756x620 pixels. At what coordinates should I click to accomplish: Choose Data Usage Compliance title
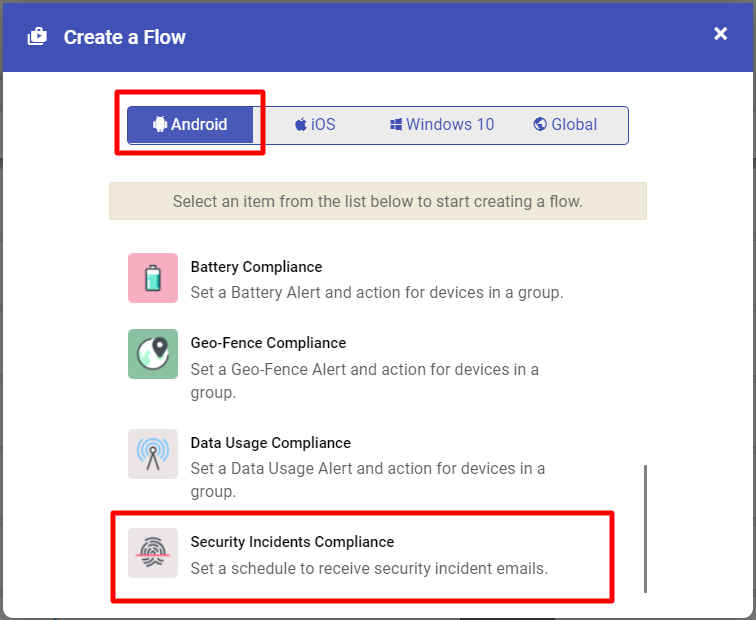point(270,443)
